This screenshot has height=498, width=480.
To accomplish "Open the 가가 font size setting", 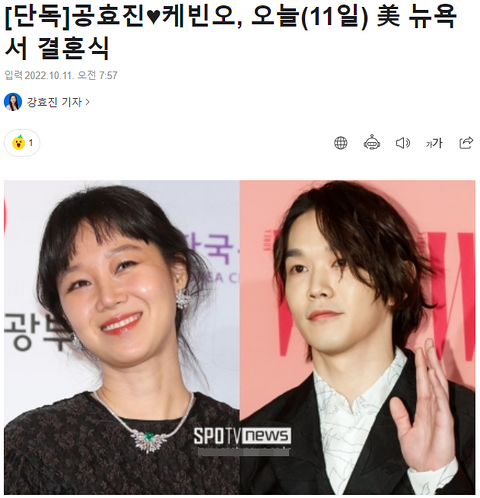I will tap(434, 143).
